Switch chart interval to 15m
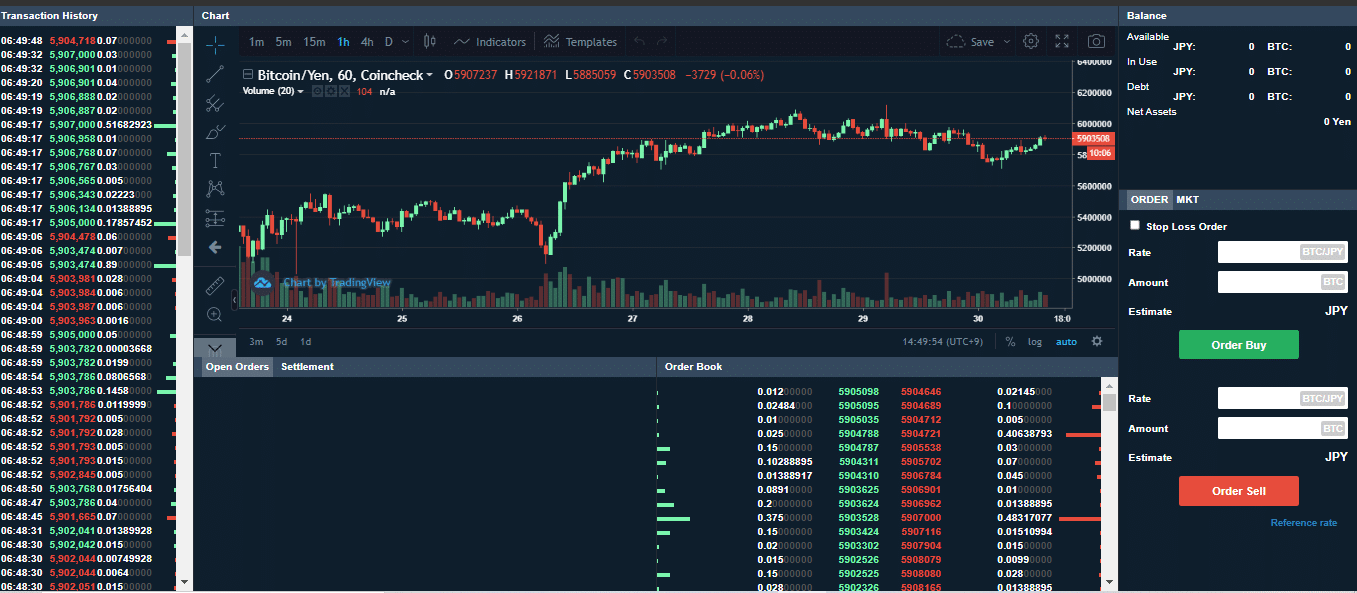1357x593 pixels. click(x=314, y=42)
